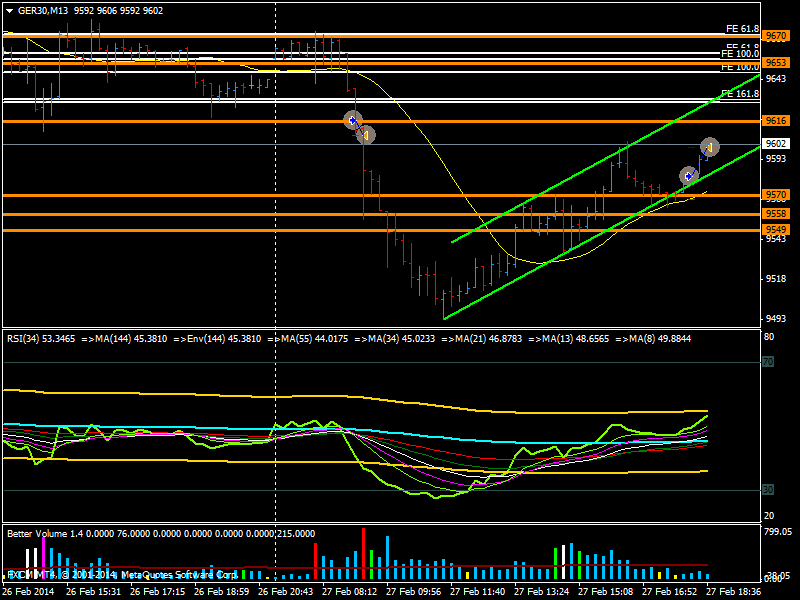Image resolution: width=800 pixels, height=600 pixels.
Task: Select the 9570 orange price tag
Action: [x=776, y=195]
